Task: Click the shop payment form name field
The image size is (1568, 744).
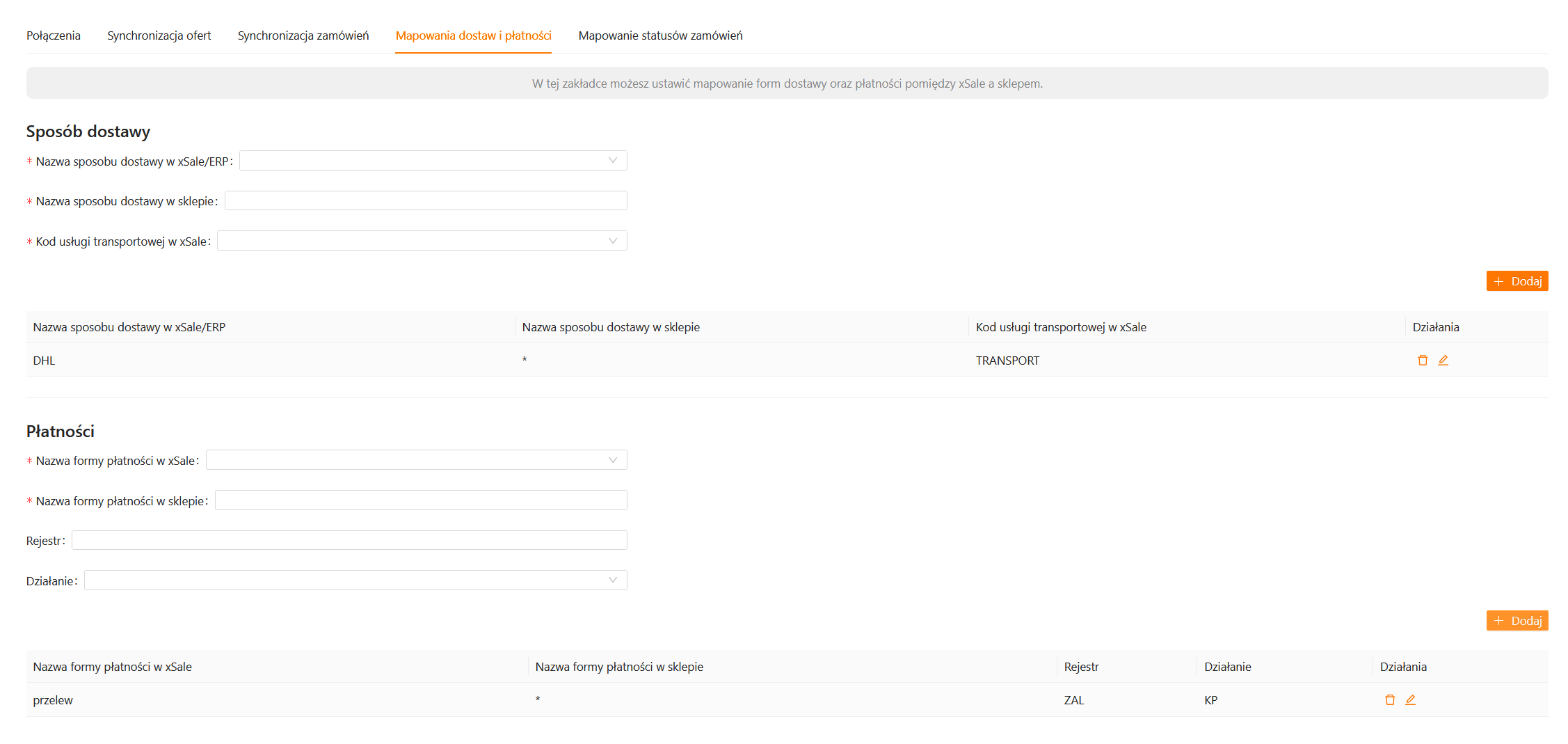Action: tap(421, 500)
